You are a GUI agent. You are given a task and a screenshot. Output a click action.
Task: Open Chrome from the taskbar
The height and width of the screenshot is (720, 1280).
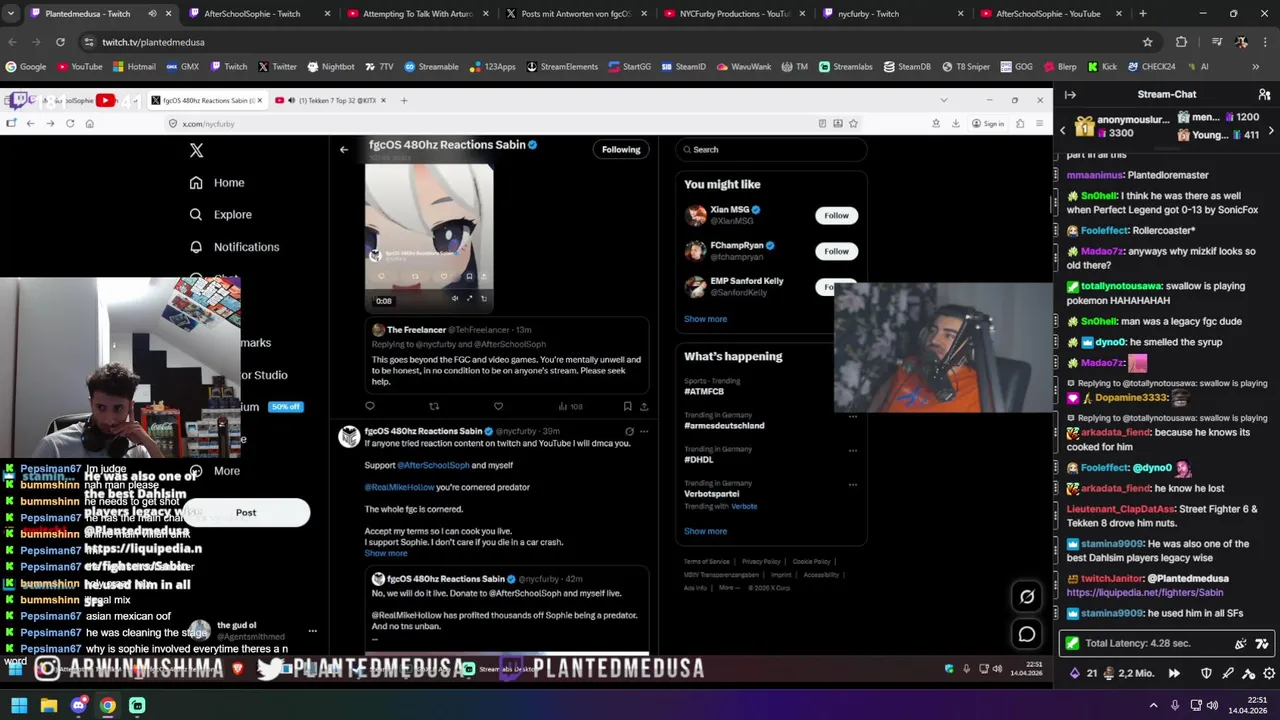pos(107,705)
